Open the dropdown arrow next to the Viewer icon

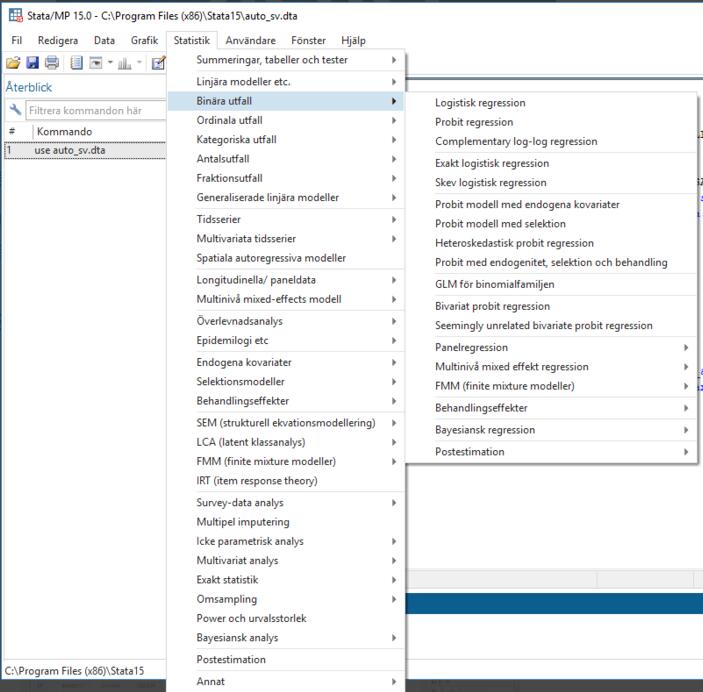coord(110,62)
